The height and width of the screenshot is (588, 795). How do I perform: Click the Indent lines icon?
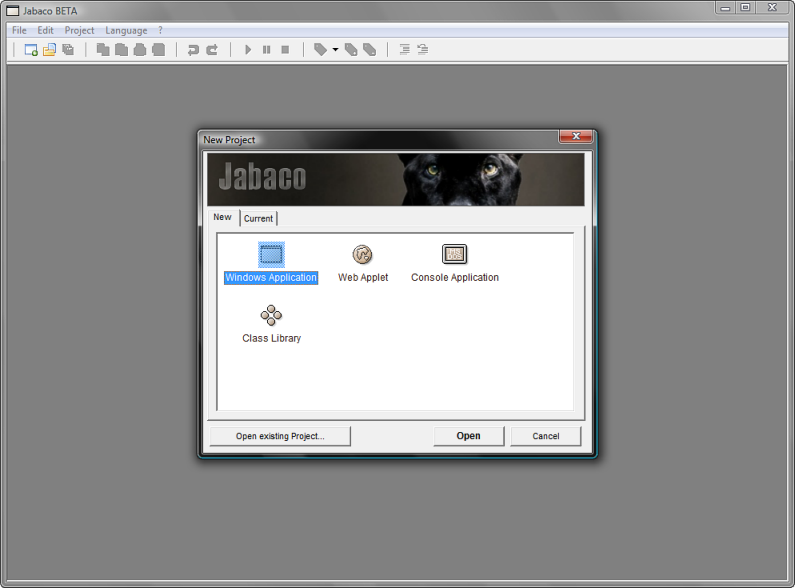click(x=404, y=50)
